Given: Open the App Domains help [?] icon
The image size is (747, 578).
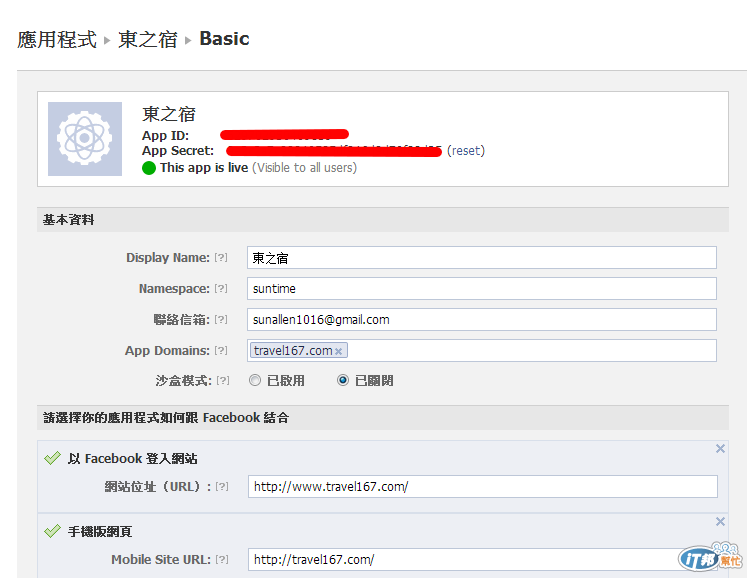Looking at the screenshot, I should [x=221, y=351].
